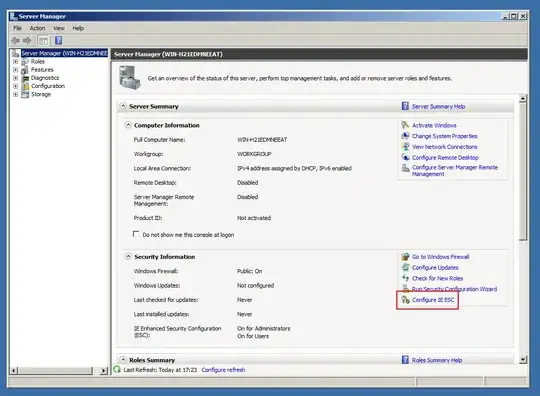
Task: Open the Help menu
Action: click(x=78, y=28)
